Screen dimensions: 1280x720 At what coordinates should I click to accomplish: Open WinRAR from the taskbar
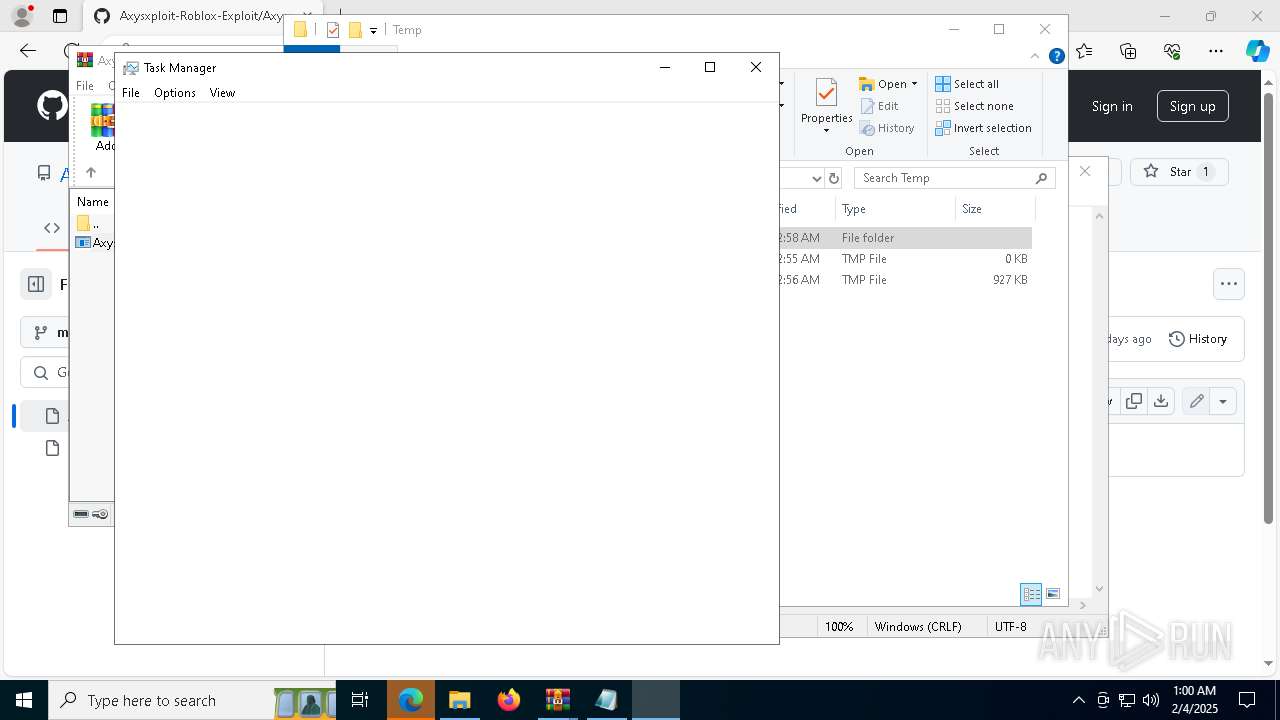(558, 700)
